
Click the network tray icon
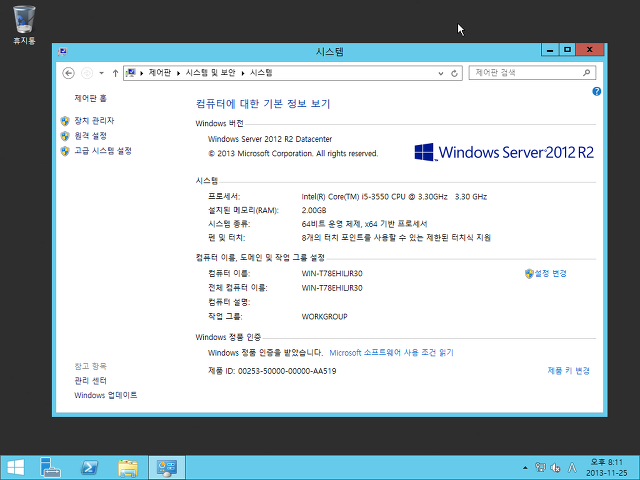click(x=540, y=467)
